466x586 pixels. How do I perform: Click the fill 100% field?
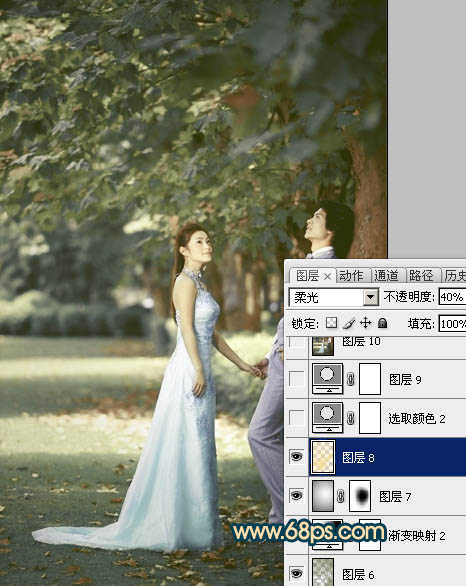452,324
